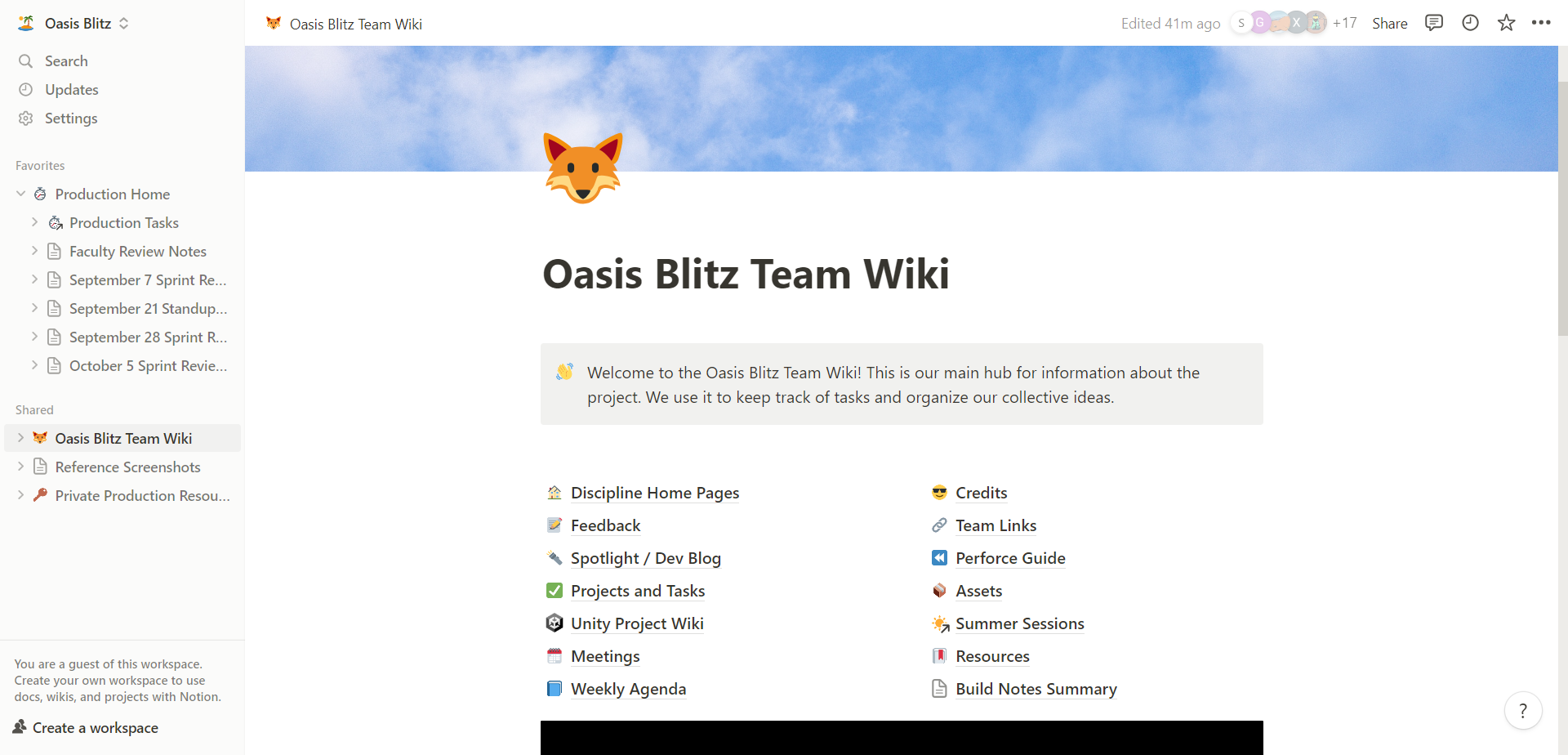Open the Spotlight / Dev Blog link
Viewport: 1568px width, 755px height.
646,558
